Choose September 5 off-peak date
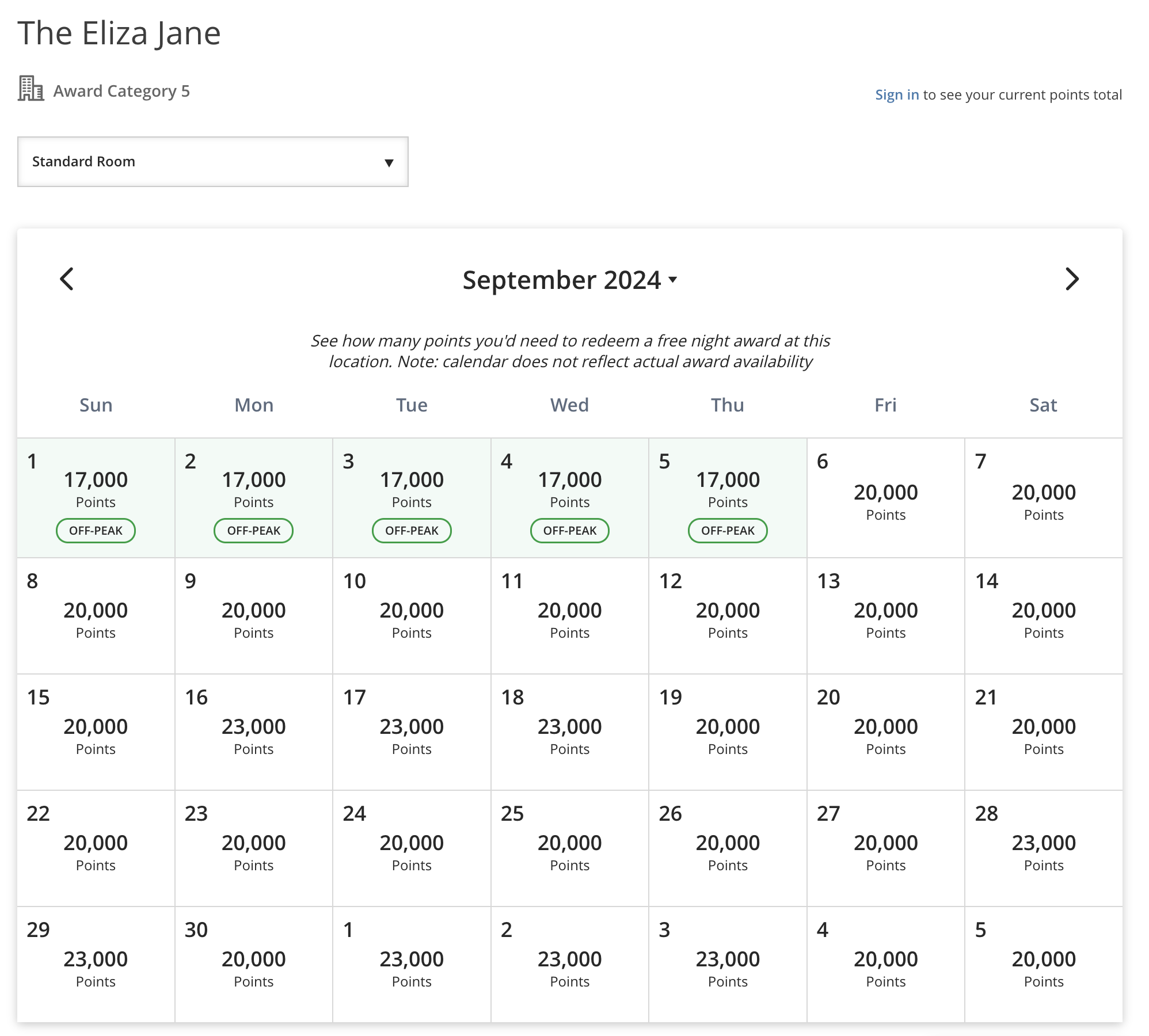Image resolution: width=1149 pixels, height=1036 pixels. (728, 498)
